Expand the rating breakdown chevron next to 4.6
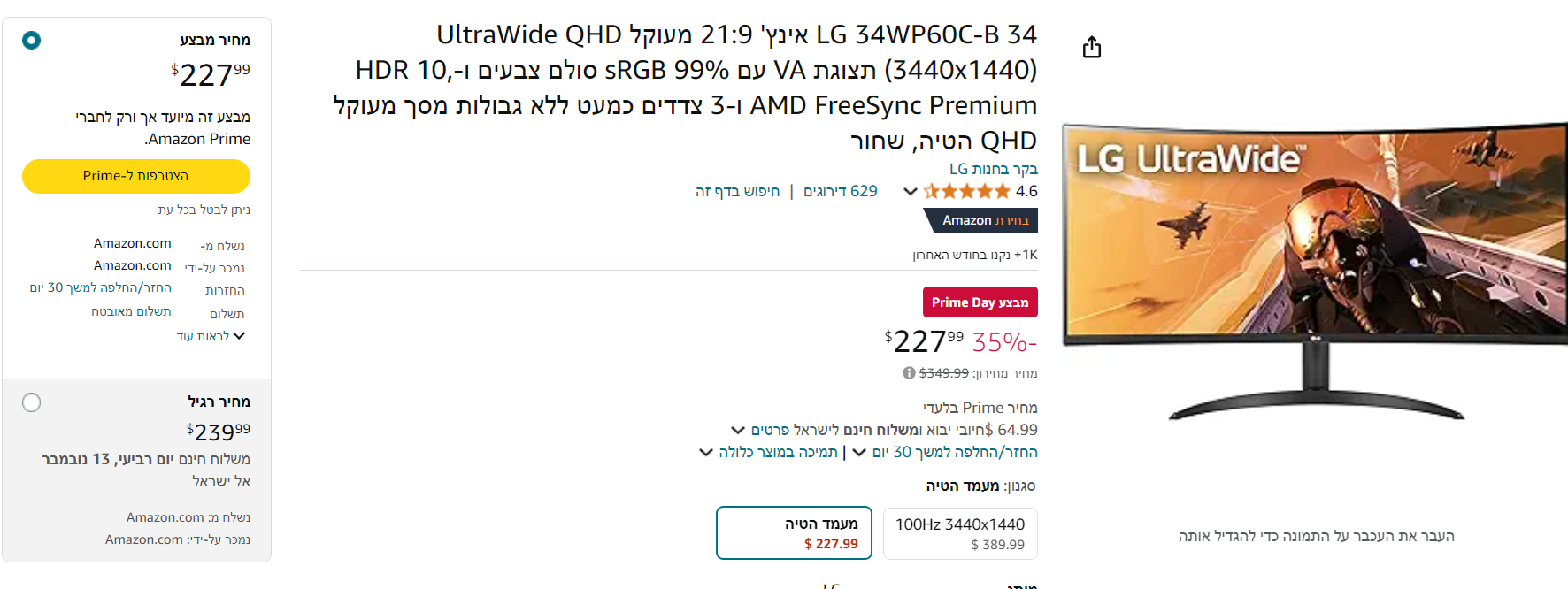The width and height of the screenshot is (1568, 589). pos(910,191)
